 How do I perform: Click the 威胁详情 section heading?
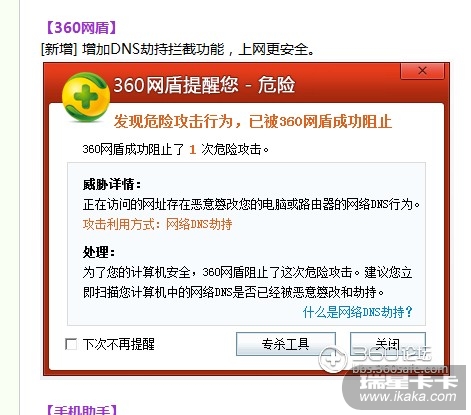pyautogui.click(x=112, y=184)
